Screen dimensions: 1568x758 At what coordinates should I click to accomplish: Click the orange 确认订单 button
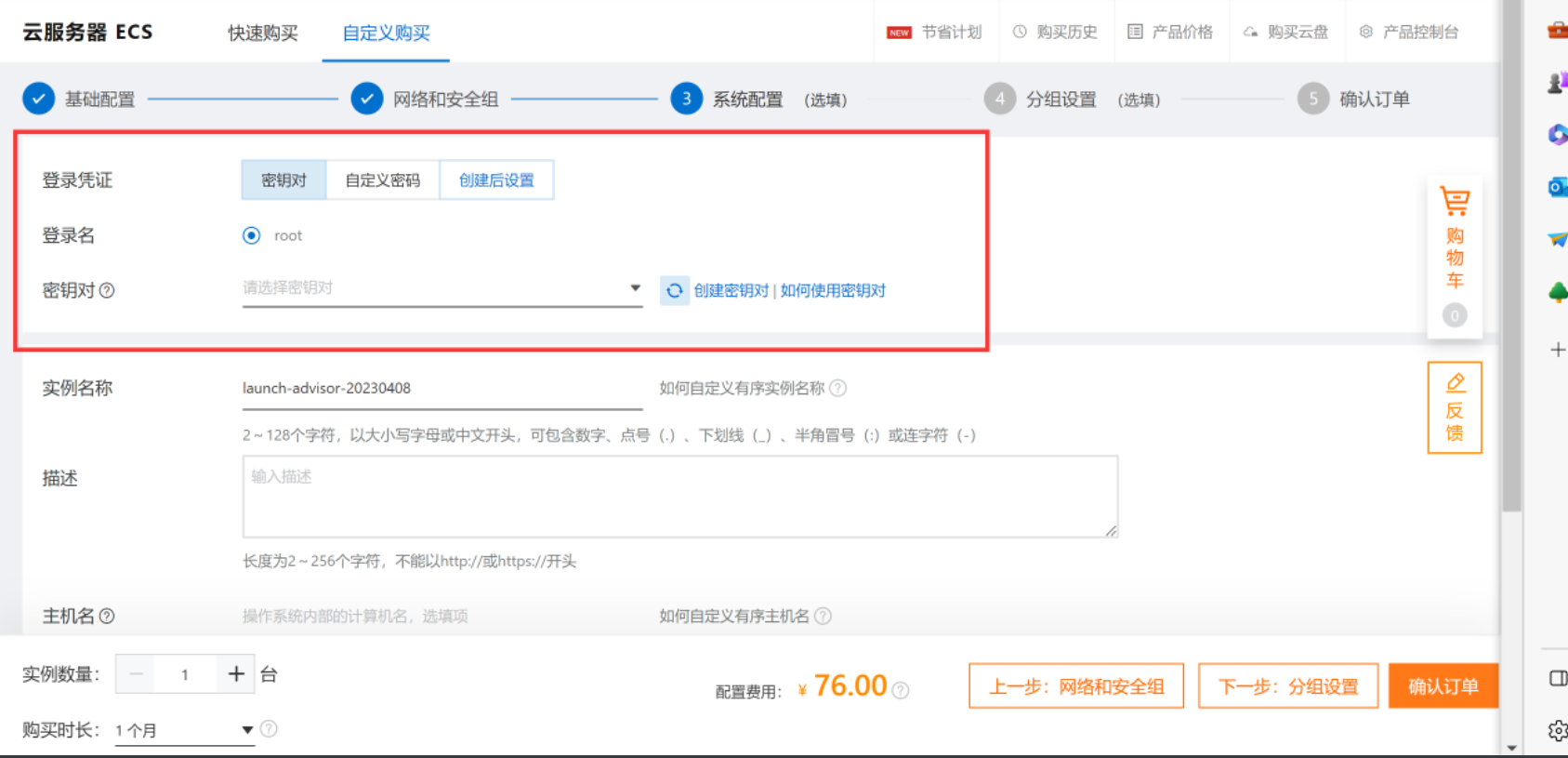[x=1443, y=686]
